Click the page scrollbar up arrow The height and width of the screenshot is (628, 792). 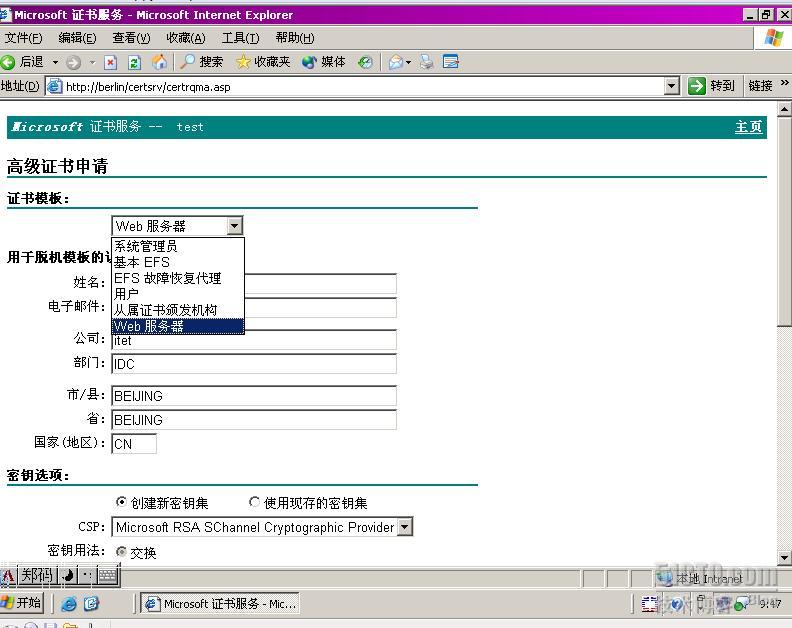click(784, 109)
